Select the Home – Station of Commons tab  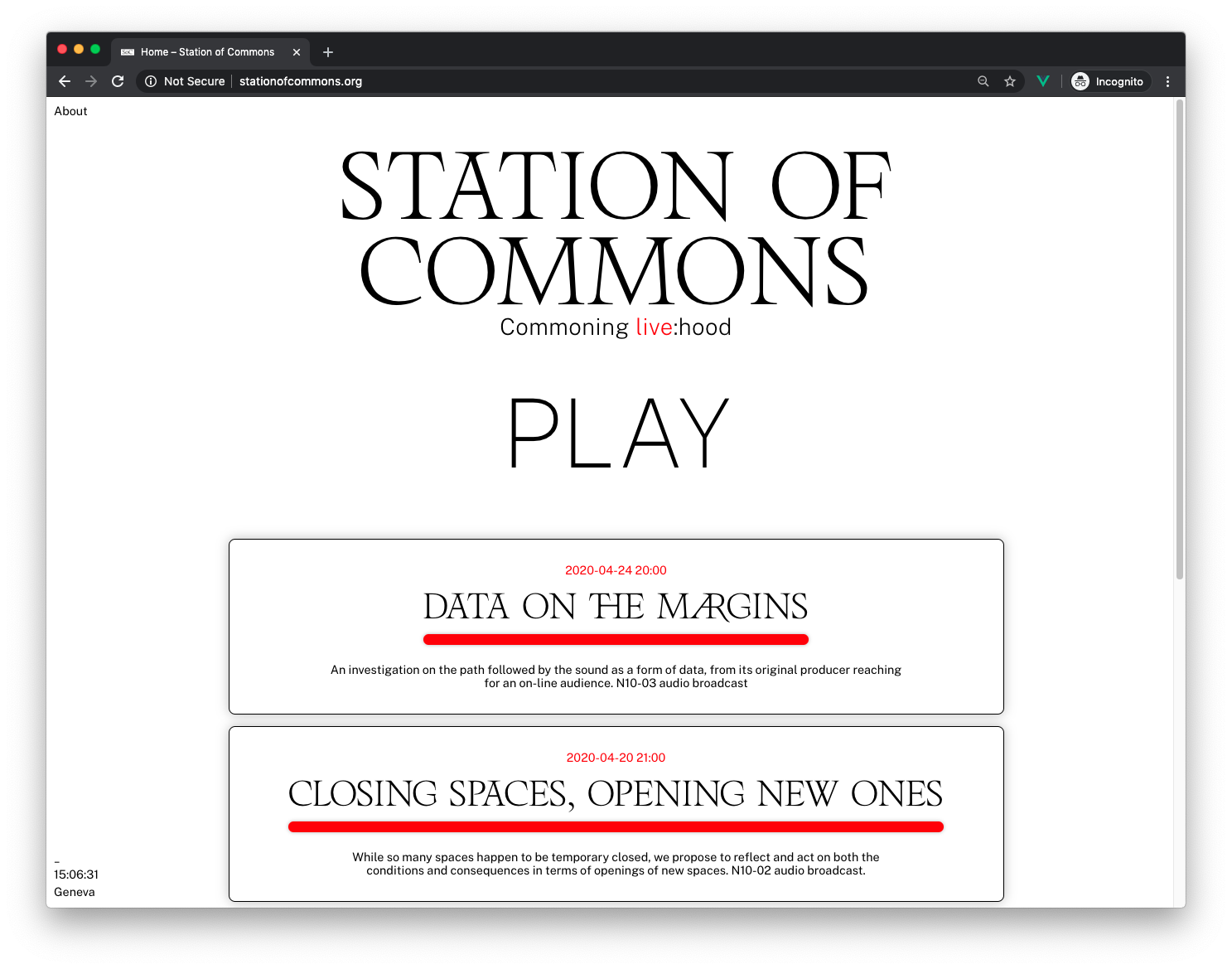[210, 52]
